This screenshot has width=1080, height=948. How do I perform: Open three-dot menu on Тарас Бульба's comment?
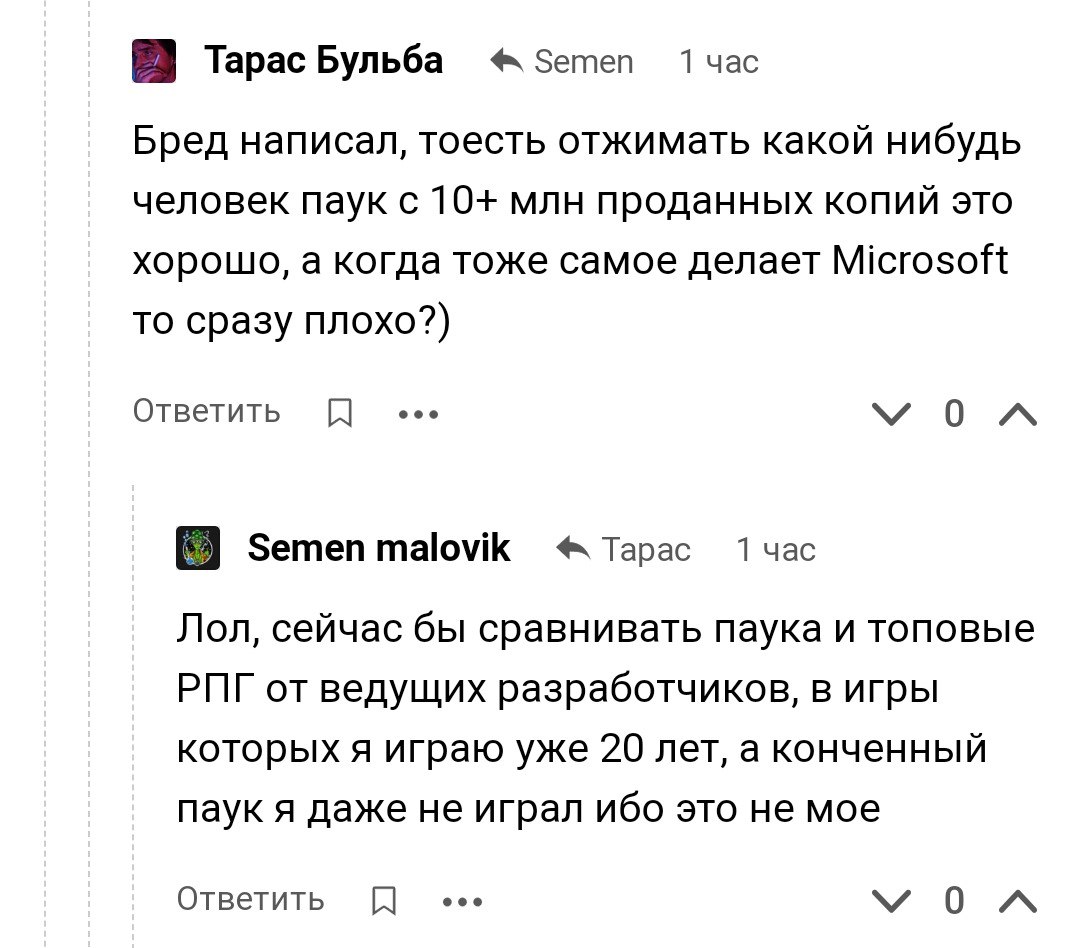[x=418, y=414]
